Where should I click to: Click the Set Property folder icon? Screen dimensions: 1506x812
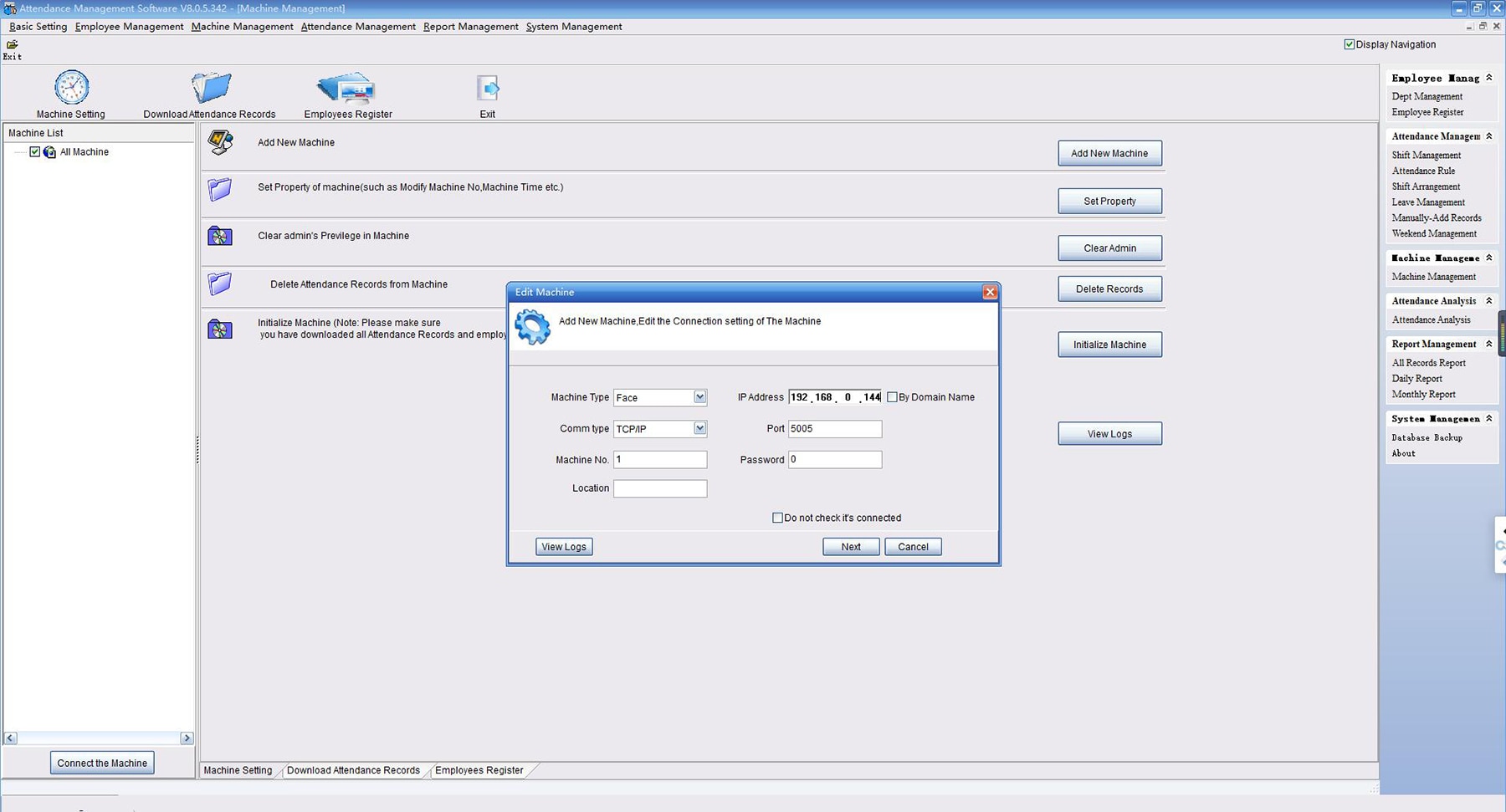(x=220, y=190)
